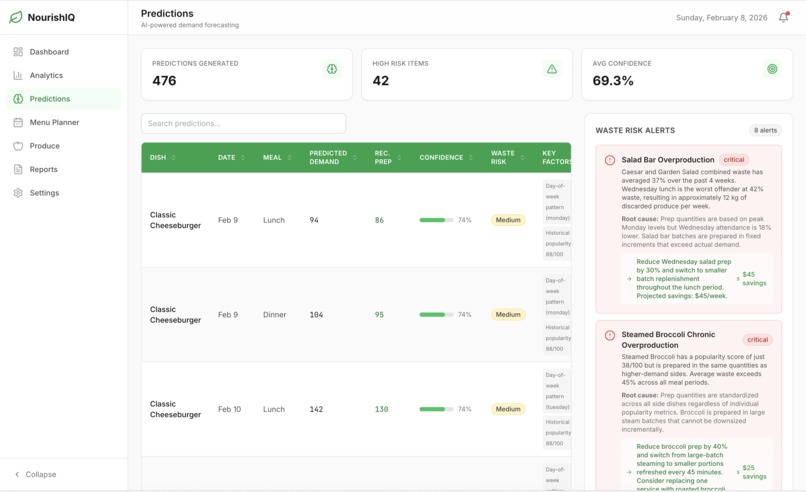The height and width of the screenshot is (492, 806).
Task: Collapse the sidebar
Action: pos(35,474)
